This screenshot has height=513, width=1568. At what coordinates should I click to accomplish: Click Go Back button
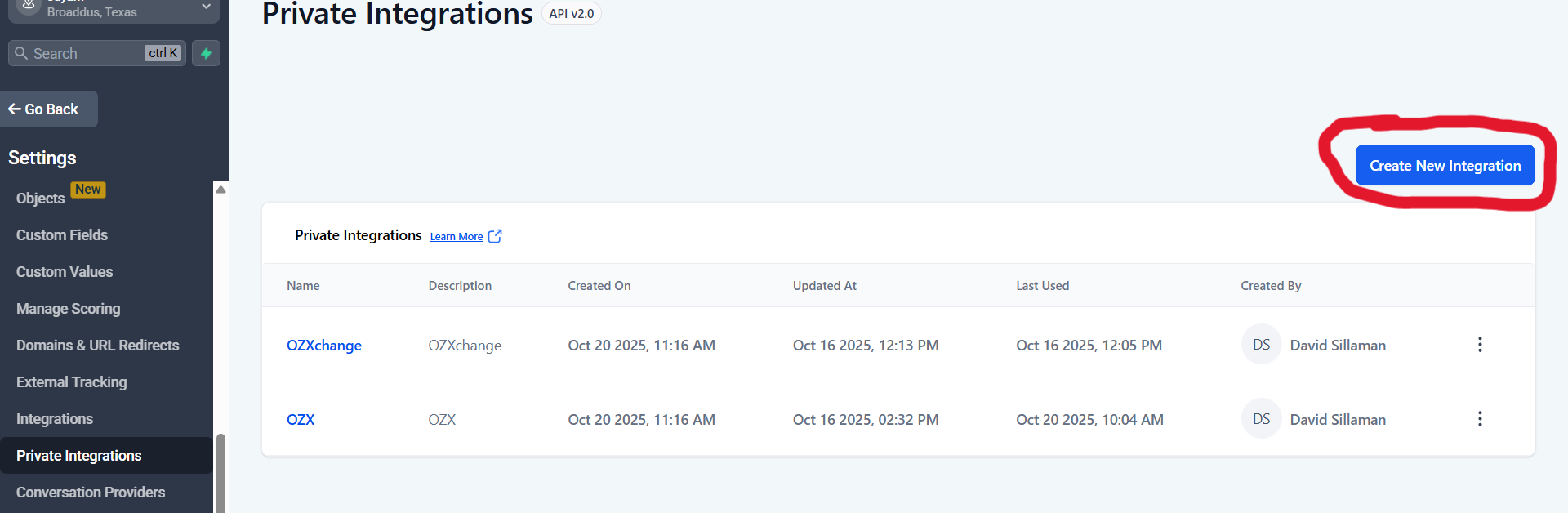click(x=48, y=109)
